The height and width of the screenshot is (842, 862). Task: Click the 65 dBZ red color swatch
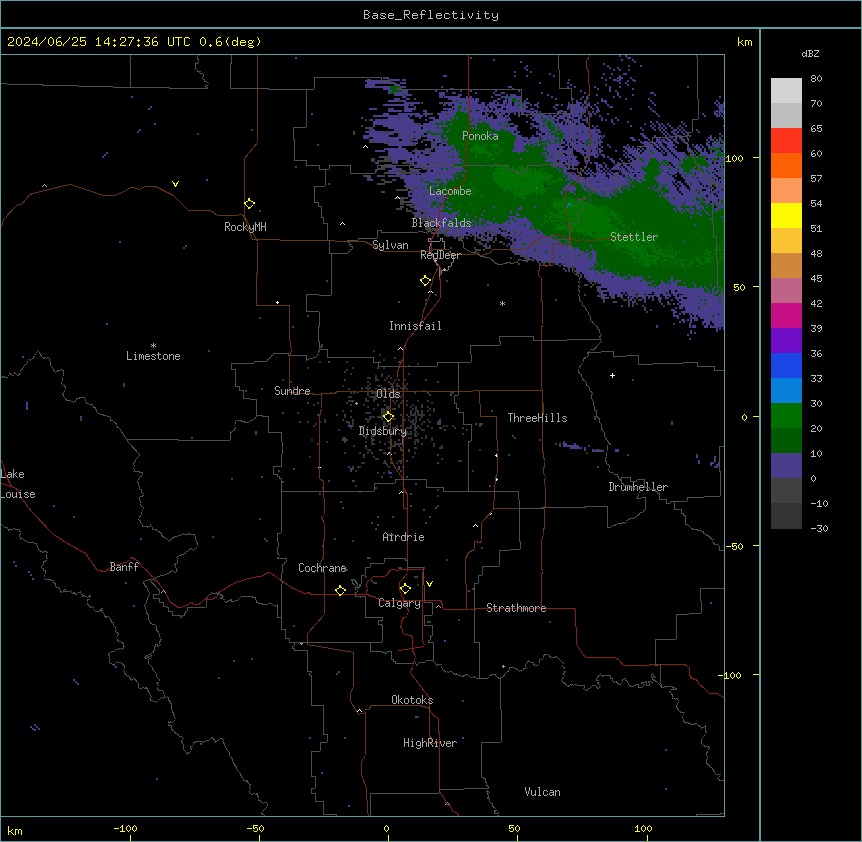[x=786, y=140]
